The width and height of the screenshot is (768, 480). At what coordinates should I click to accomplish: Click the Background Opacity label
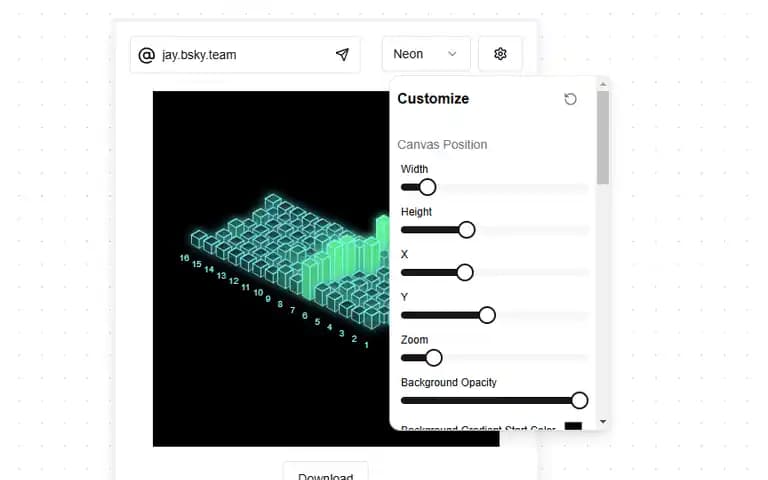(449, 383)
